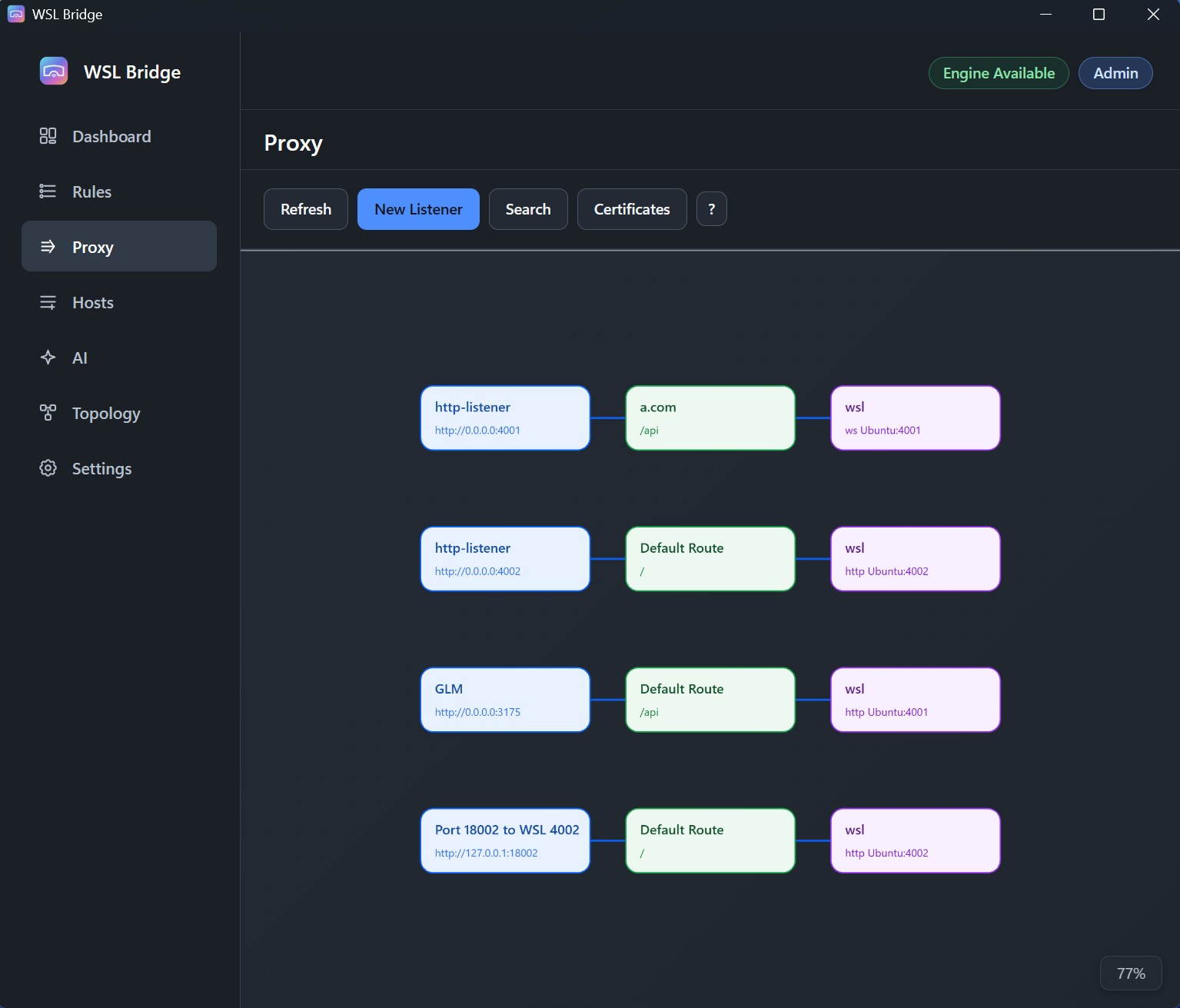Click the WSL Bridge logo icon in sidebar
Screen dimensions: 1180x1008
(x=54, y=72)
